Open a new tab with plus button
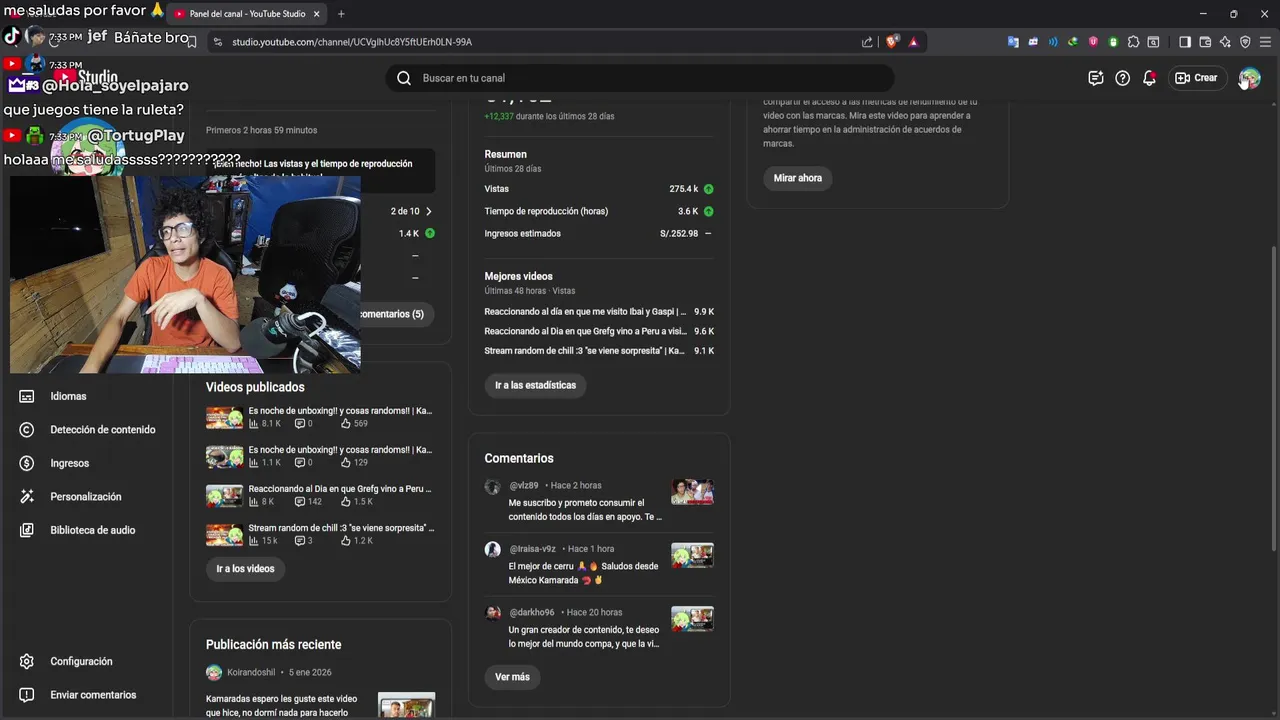 [x=341, y=14]
